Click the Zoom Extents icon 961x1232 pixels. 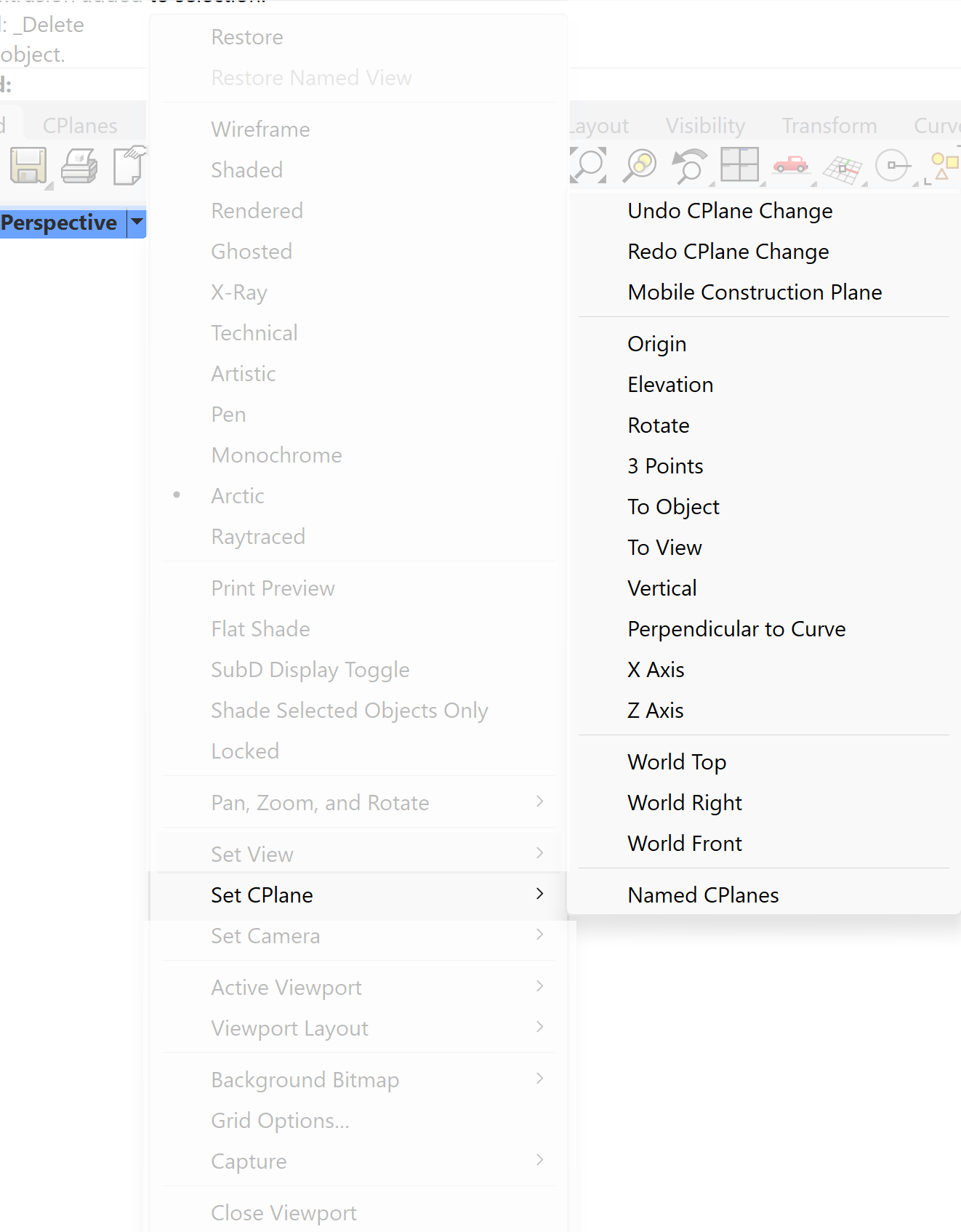588,165
